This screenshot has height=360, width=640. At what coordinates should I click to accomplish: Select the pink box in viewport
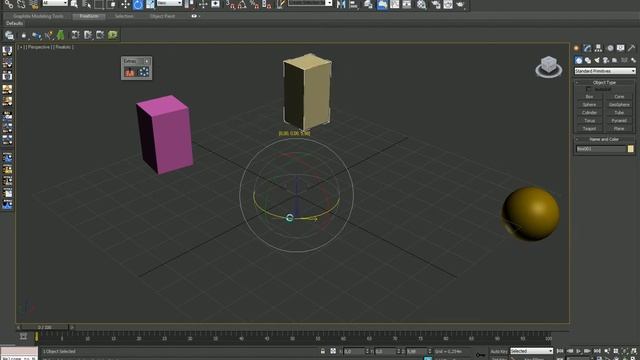165,135
